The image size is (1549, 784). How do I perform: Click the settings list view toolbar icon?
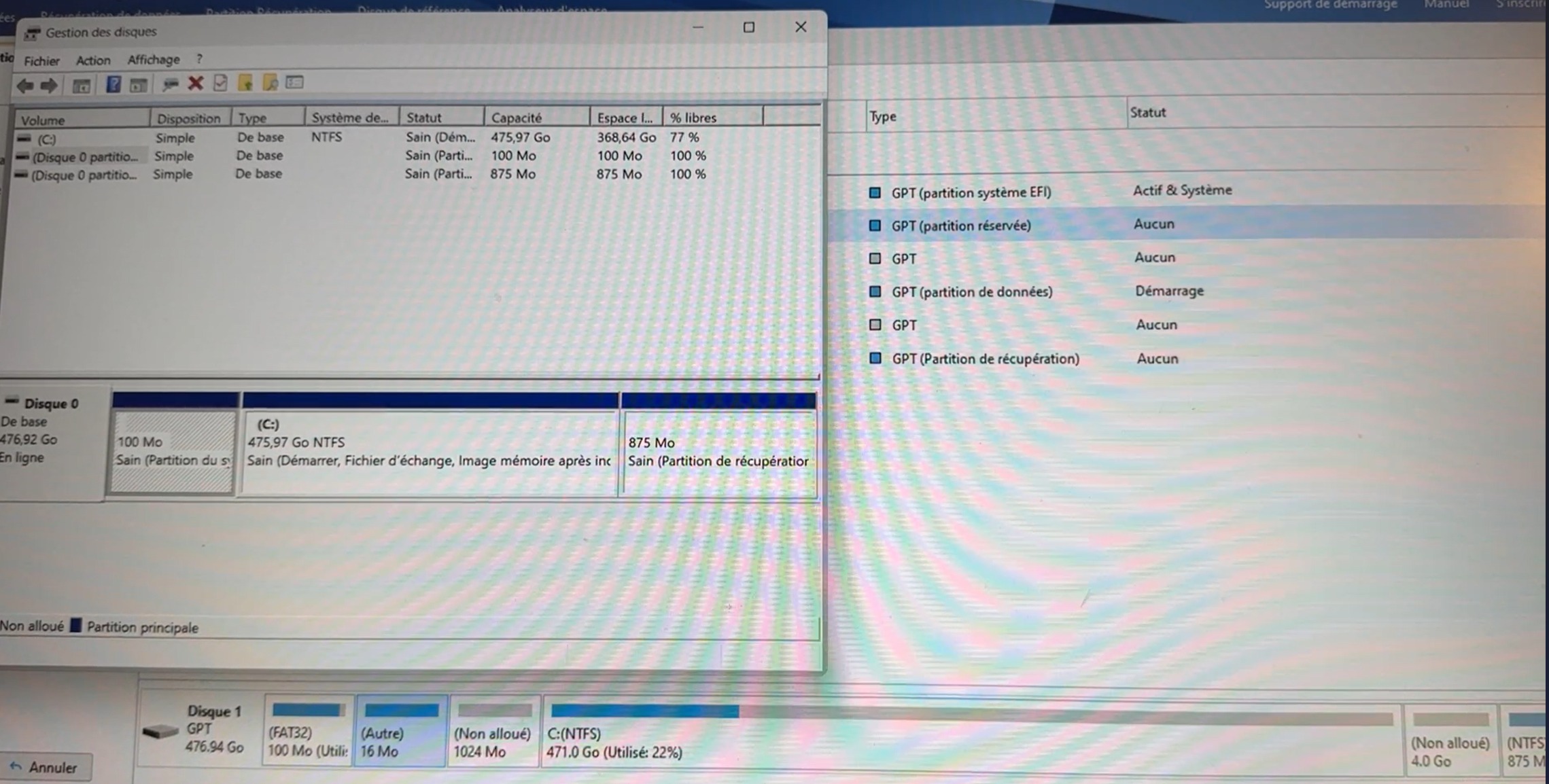294,82
